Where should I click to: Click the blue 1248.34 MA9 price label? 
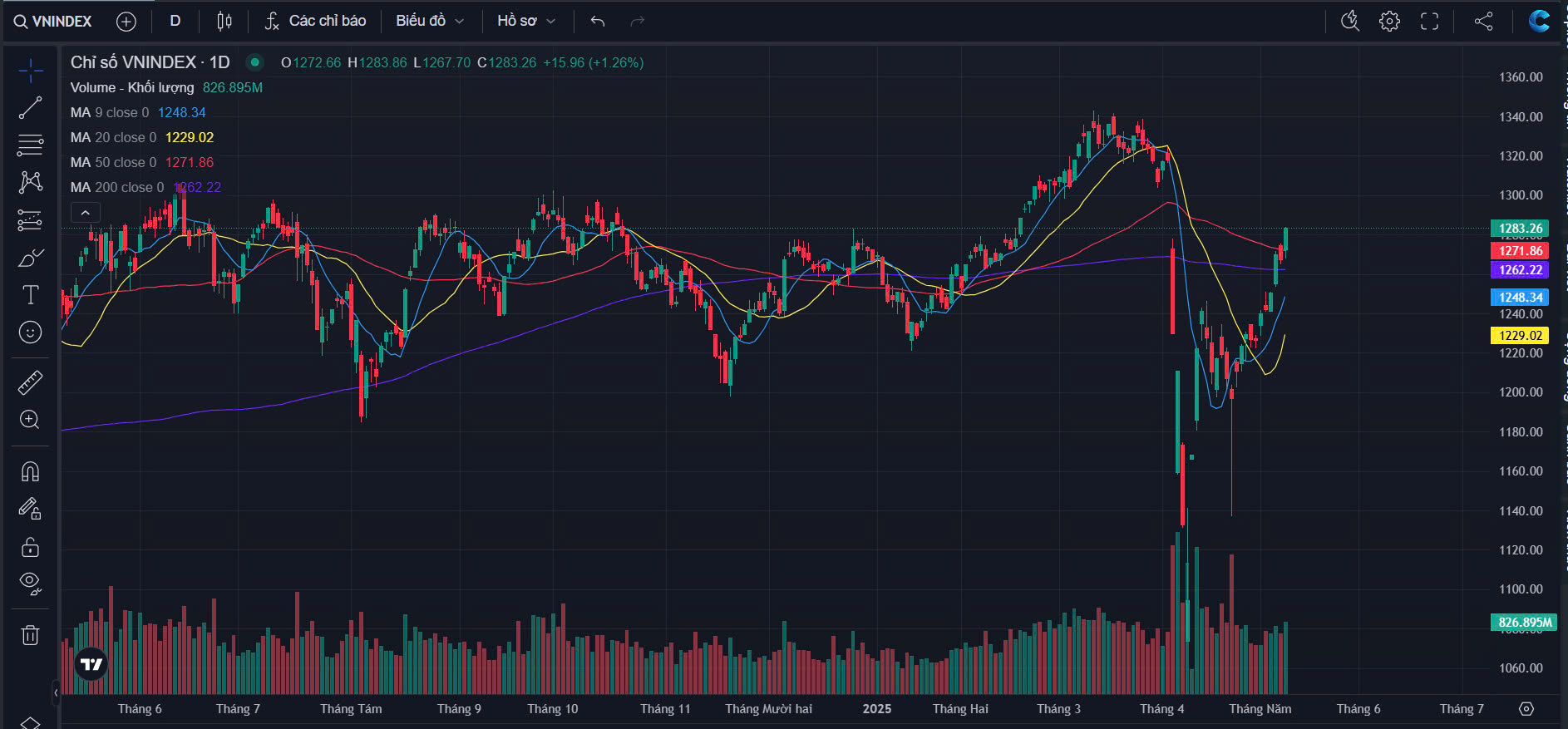(1520, 298)
